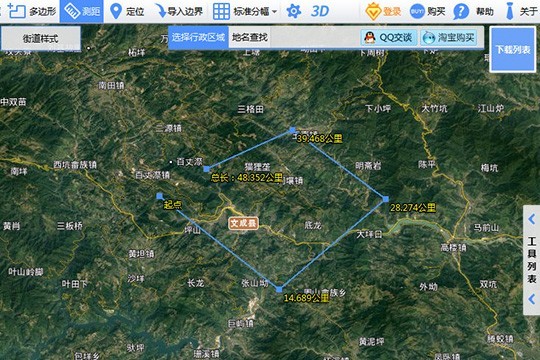Click the 黄肖 map label
The width and height of the screenshot is (540, 360).
coord(11,226)
